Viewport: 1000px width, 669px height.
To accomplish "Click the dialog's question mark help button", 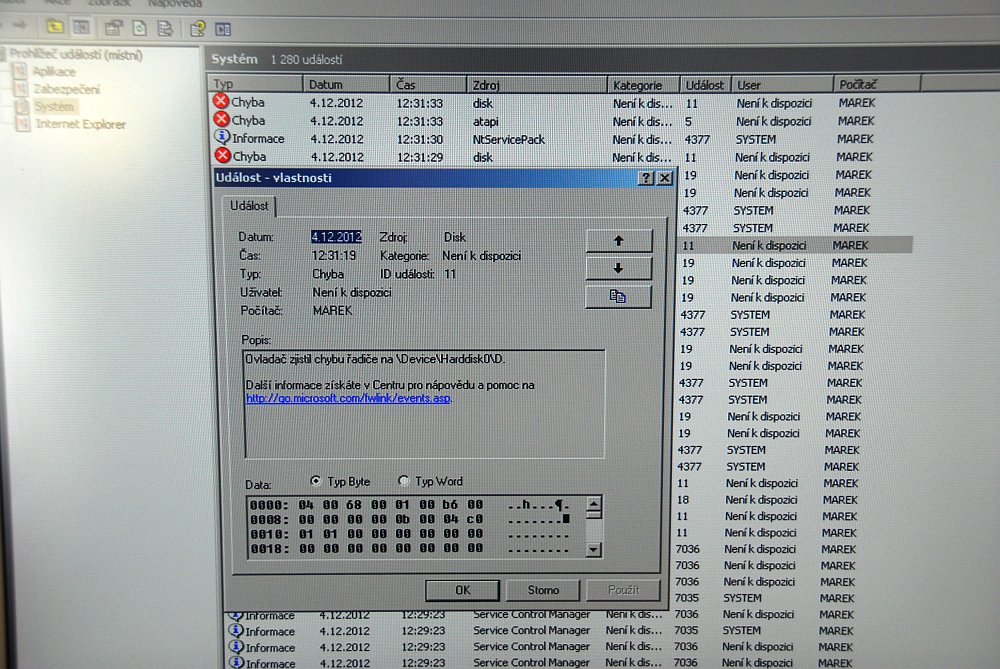I will [646, 178].
